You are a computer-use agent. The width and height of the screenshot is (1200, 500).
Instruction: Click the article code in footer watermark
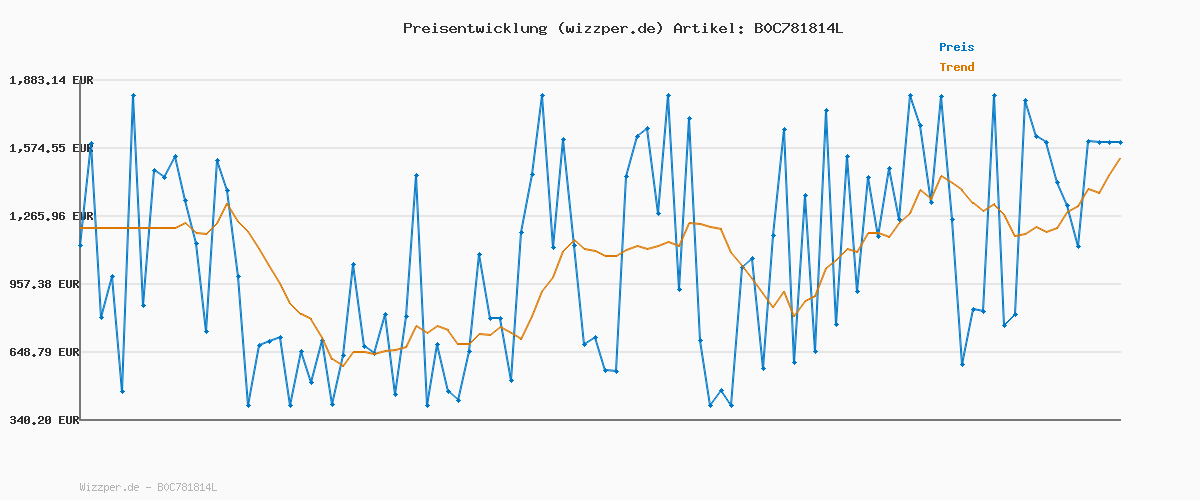click(187, 487)
